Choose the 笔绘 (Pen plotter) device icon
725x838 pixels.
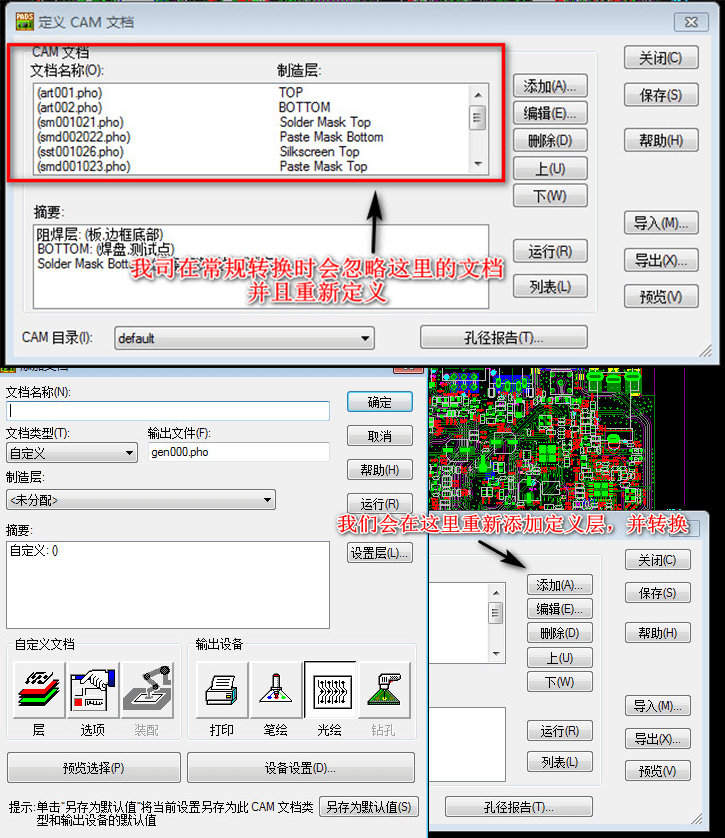pyautogui.click(x=275, y=691)
